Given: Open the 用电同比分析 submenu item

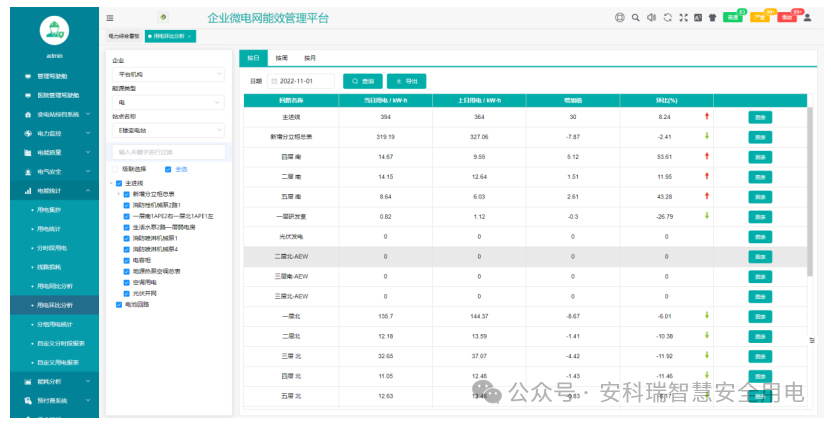Looking at the screenshot, I should [x=55, y=286].
